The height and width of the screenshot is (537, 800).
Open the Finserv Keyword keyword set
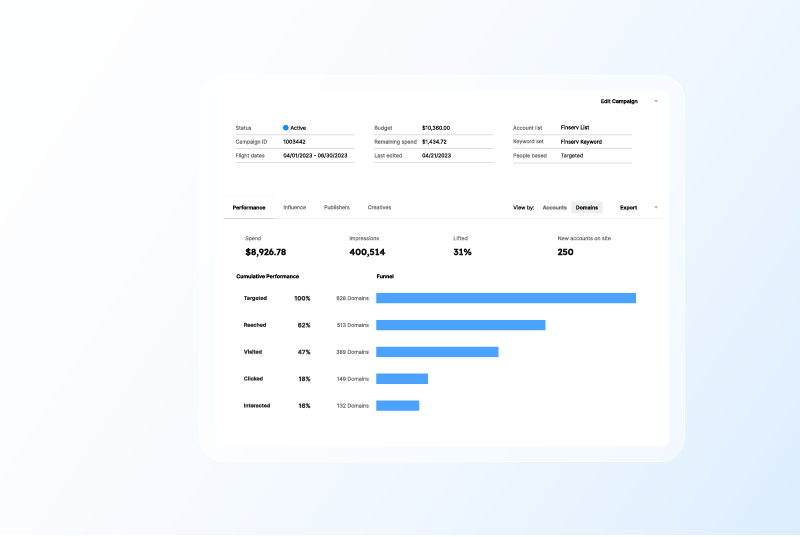(581, 142)
